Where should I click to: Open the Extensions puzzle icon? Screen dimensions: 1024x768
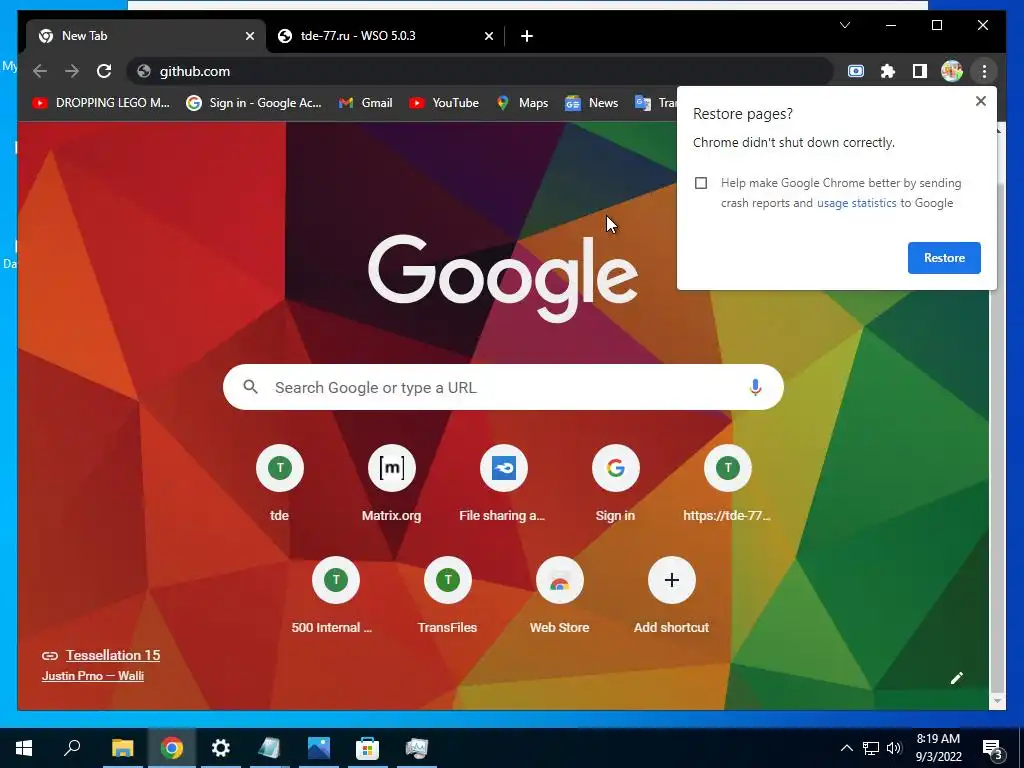[888, 71]
